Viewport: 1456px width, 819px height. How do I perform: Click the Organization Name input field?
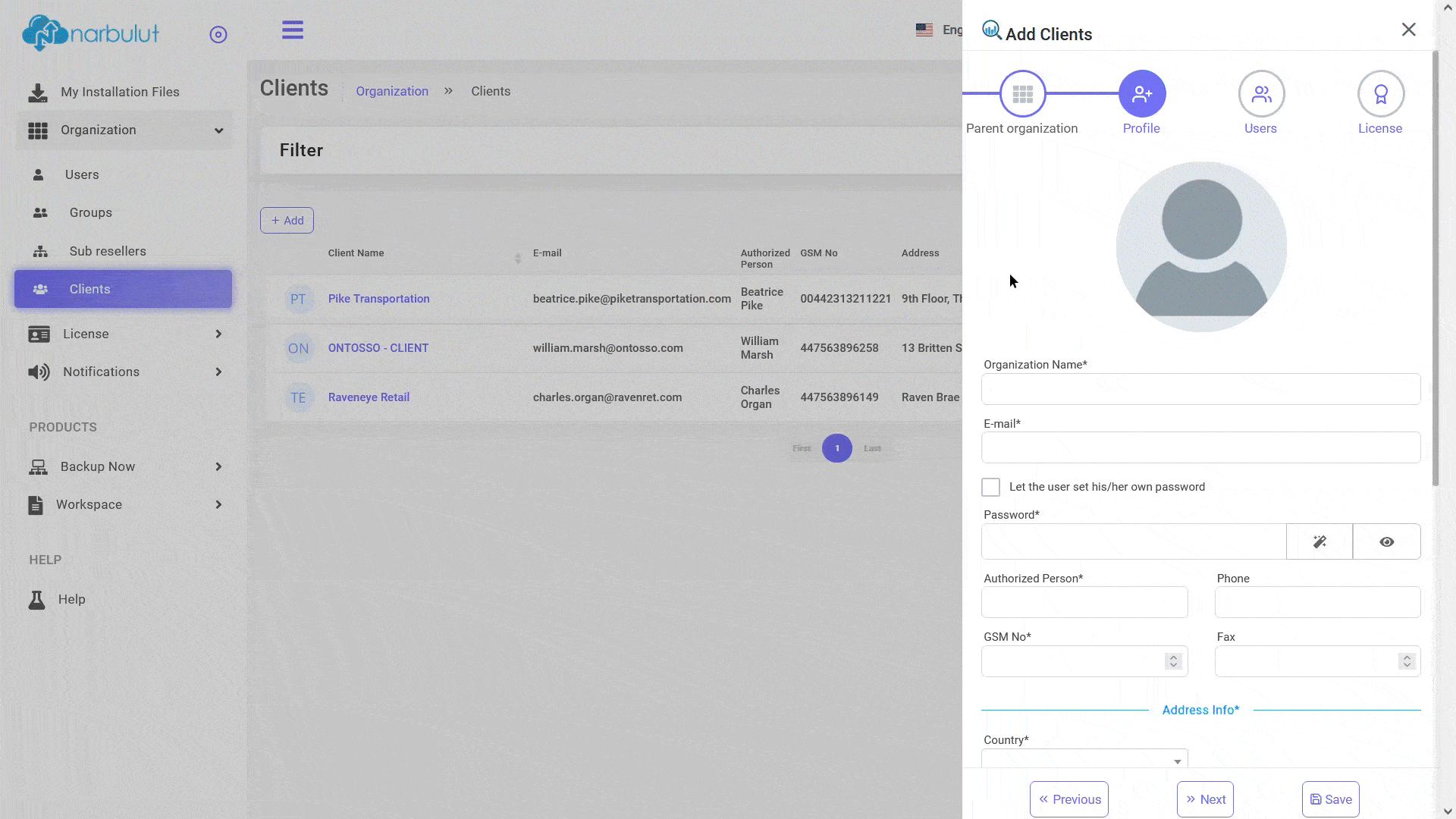[1200, 389]
